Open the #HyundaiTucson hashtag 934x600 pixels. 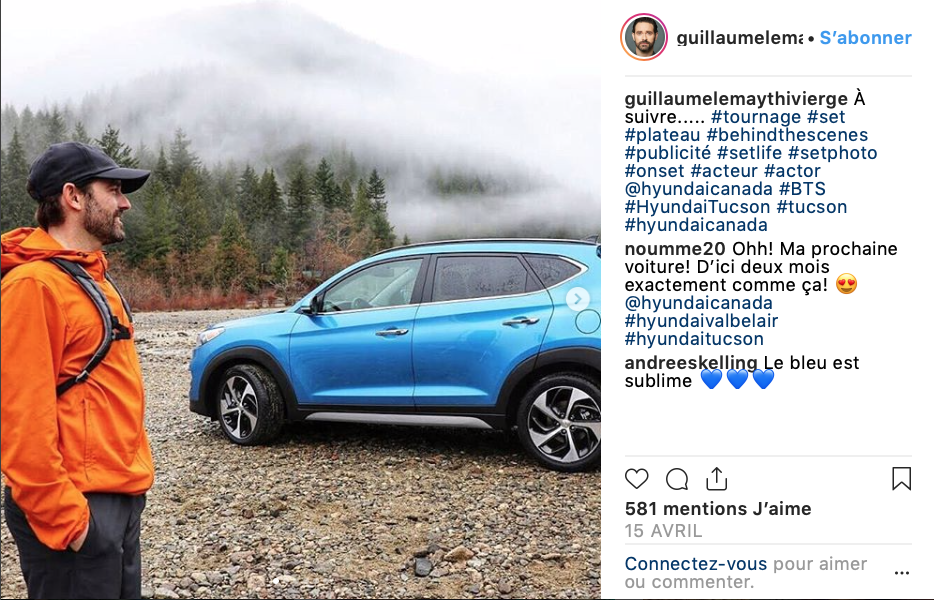[698, 207]
